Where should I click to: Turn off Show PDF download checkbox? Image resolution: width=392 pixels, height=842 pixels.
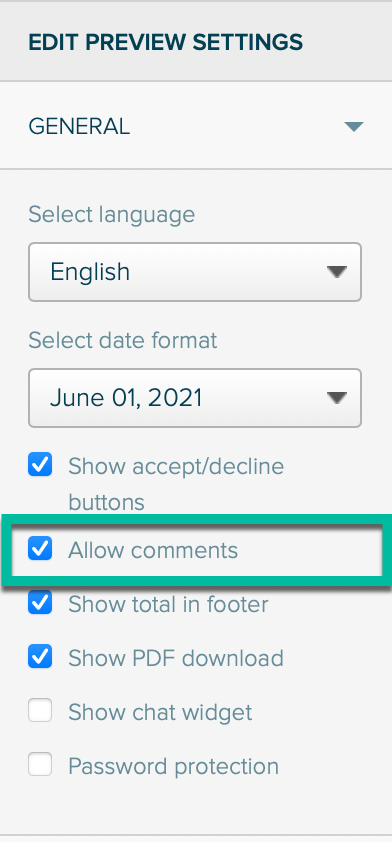[40, 656]
